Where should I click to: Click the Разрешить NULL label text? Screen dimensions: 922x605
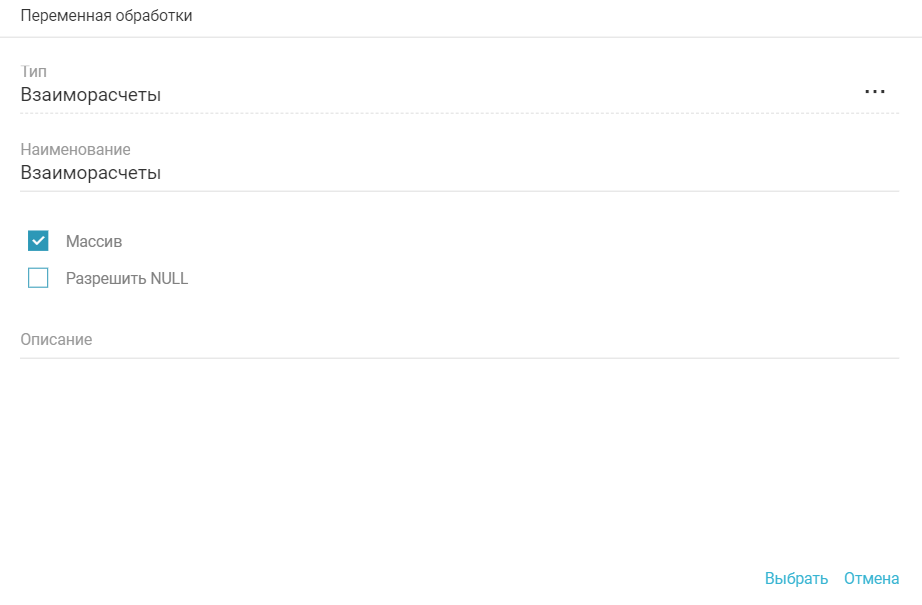tap(127, 279)
